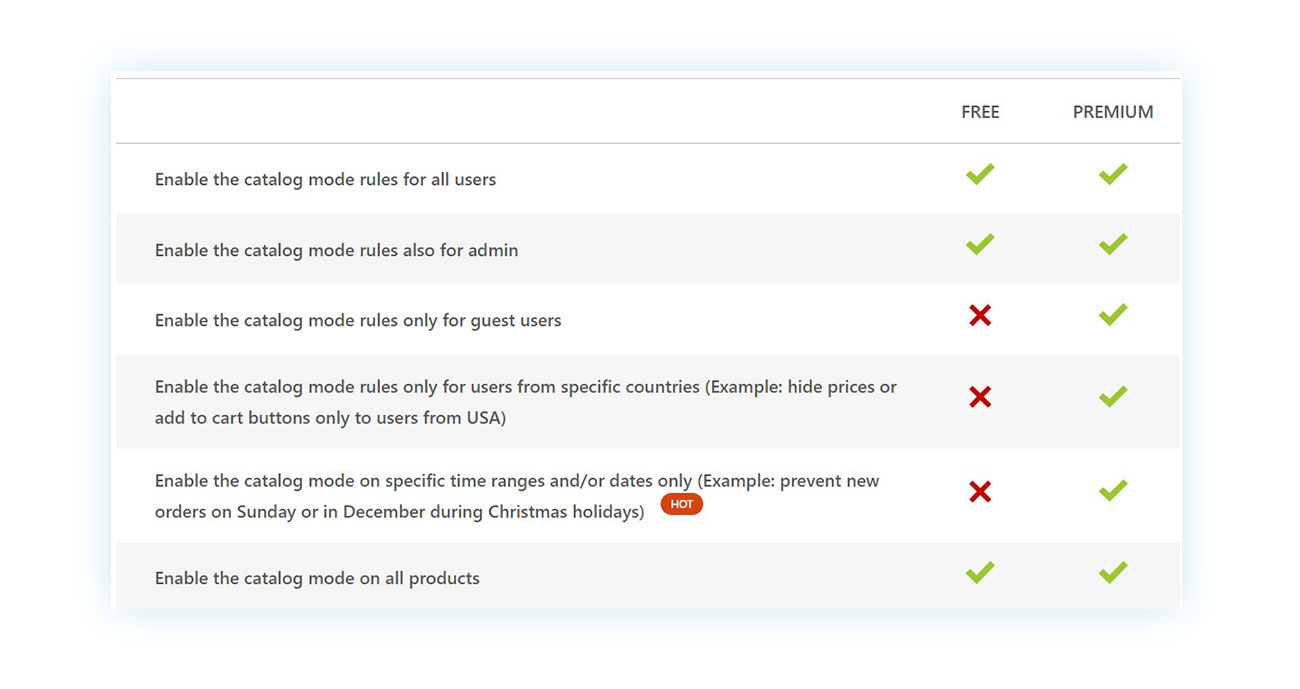1300x689 pixels.
Task: Click the FREE checkmark for admin rule
Action: click(980, 244)
